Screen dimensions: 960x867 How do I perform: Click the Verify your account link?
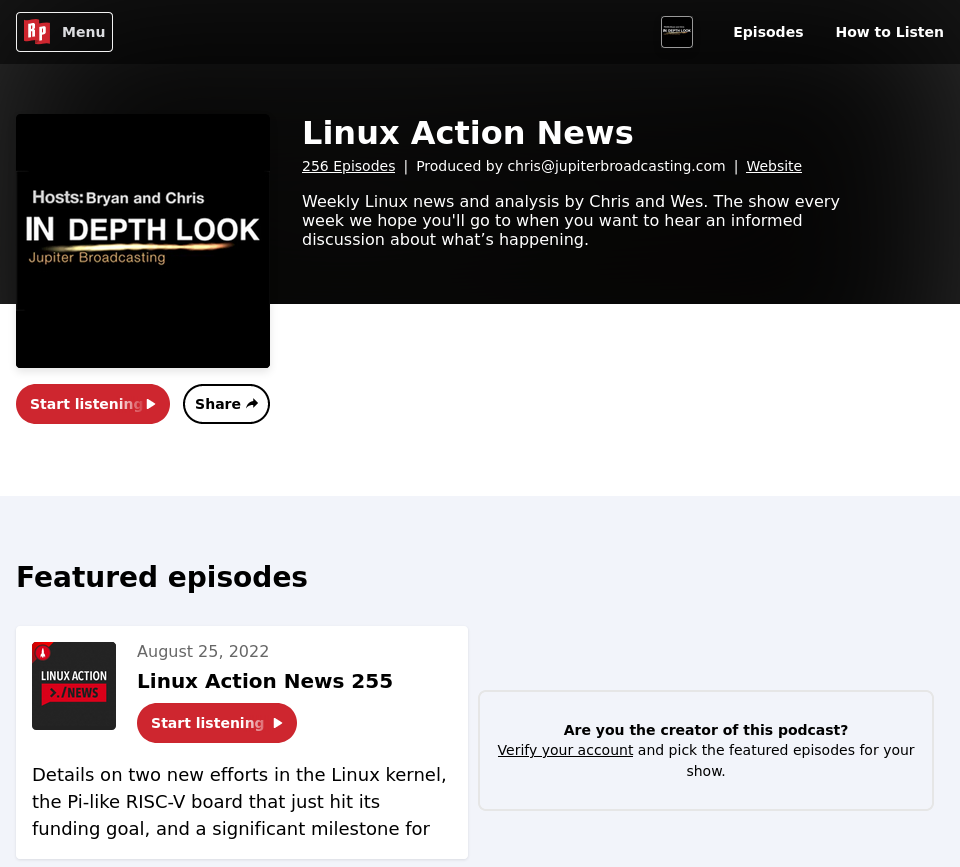(x=565, y=750)
